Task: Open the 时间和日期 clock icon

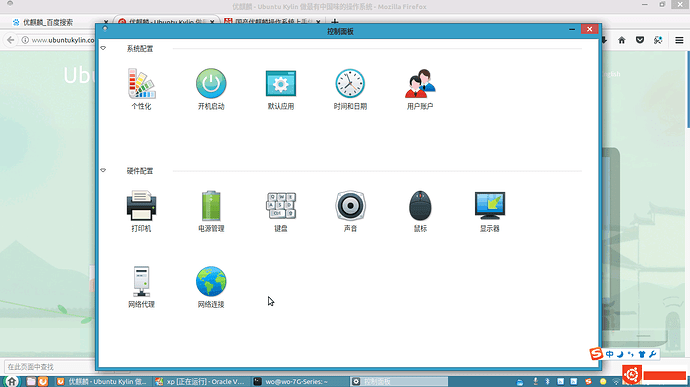Action: (x=350, y=88)
